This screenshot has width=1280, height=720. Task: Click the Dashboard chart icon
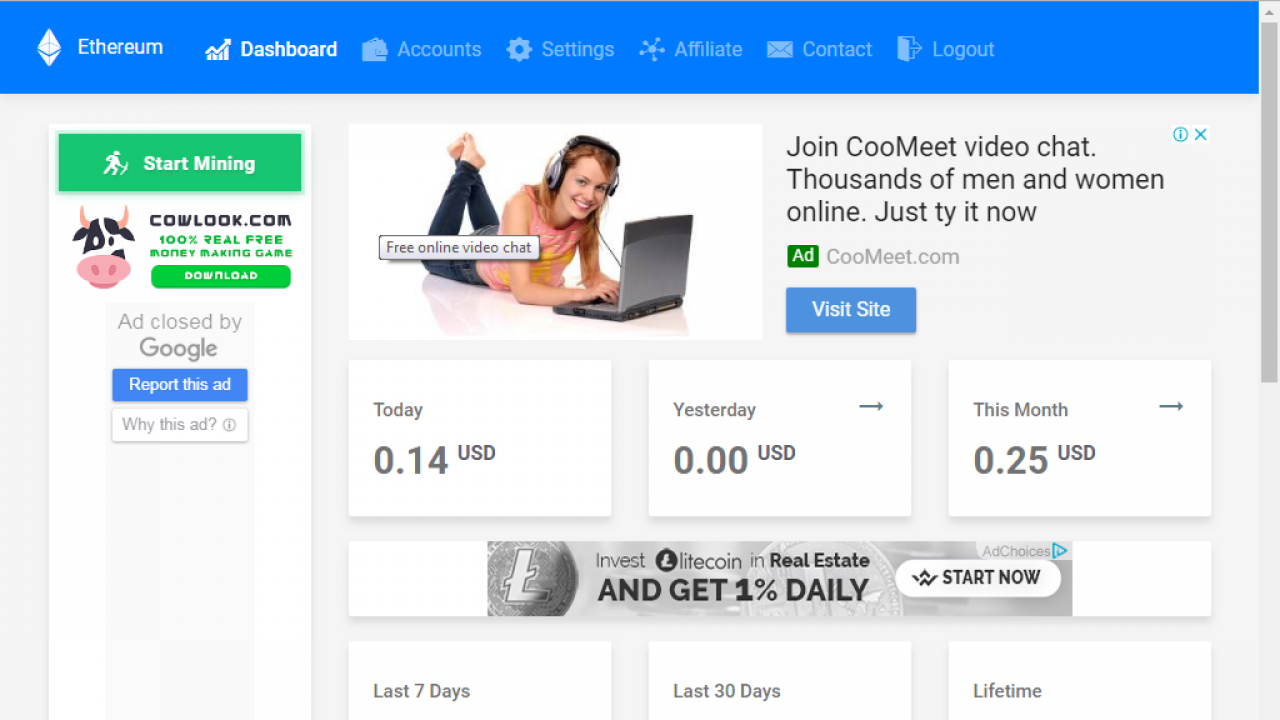click(218, 49)
